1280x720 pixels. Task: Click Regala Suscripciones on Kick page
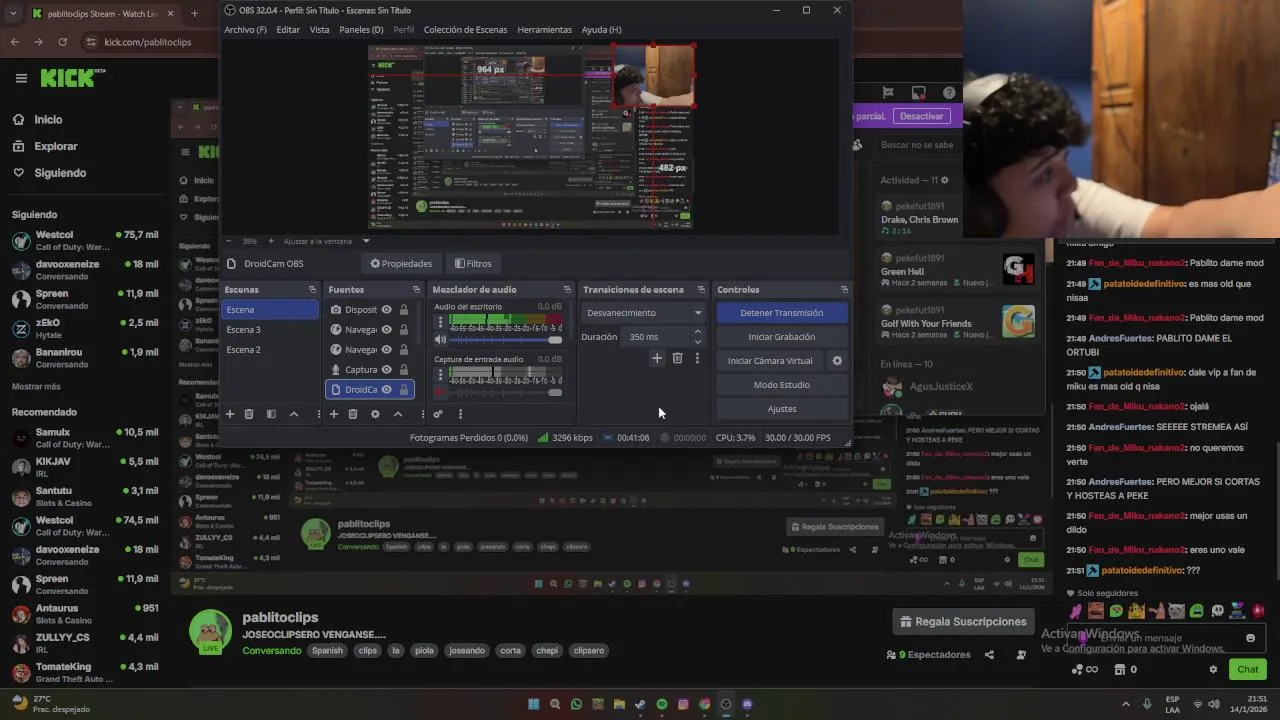(963, 622)
